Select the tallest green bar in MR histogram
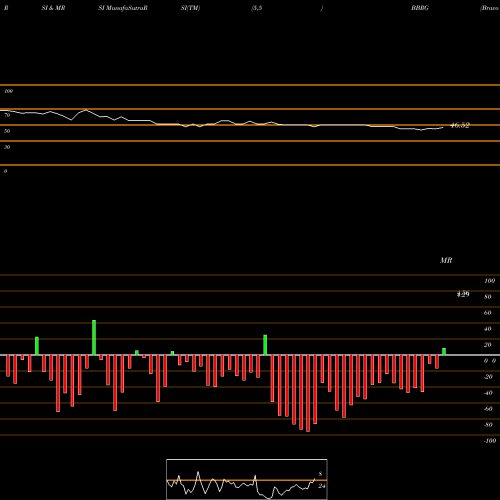This screenshot has height=500, width=500. pos(94,337)
